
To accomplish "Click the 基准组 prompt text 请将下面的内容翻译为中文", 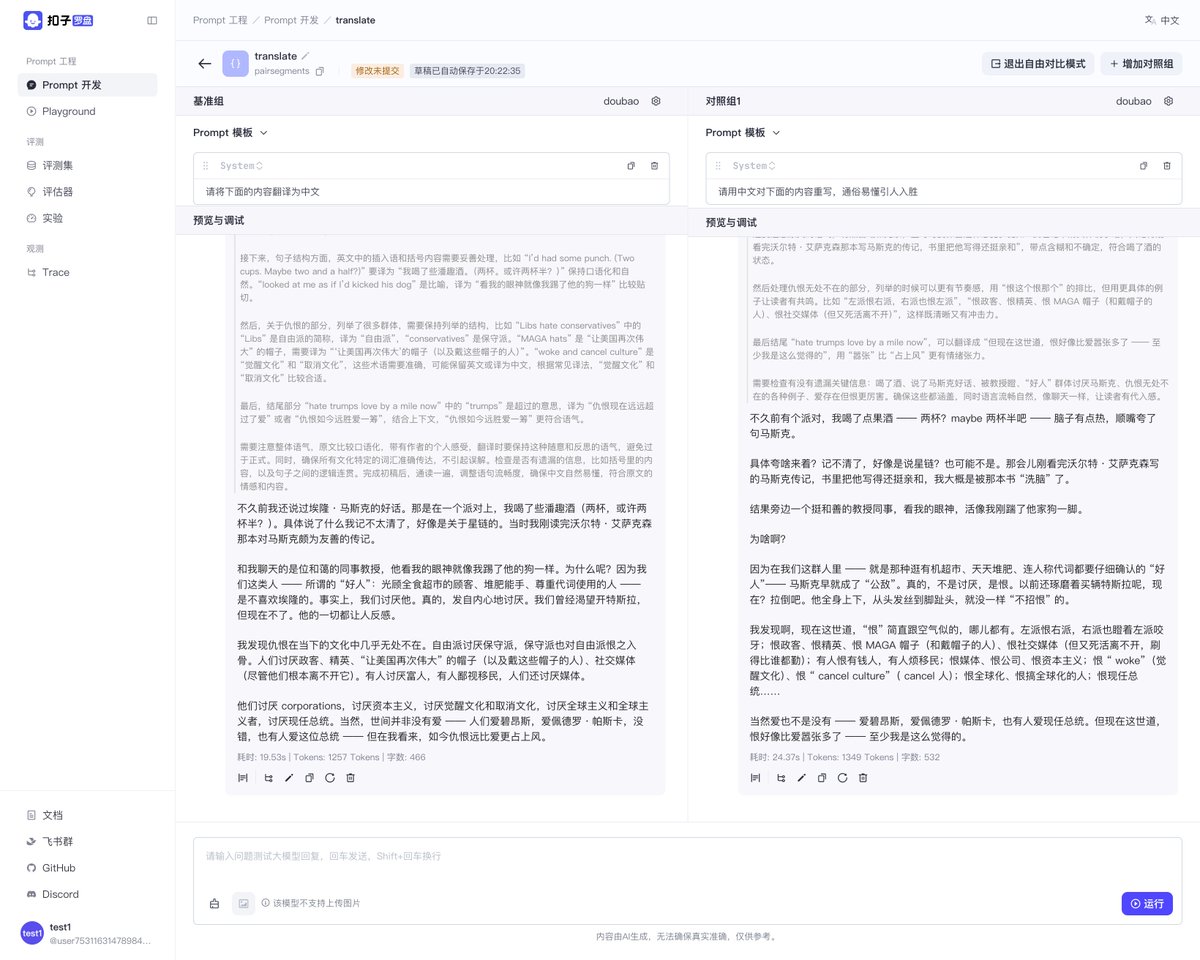I will [x=262, y=191].
